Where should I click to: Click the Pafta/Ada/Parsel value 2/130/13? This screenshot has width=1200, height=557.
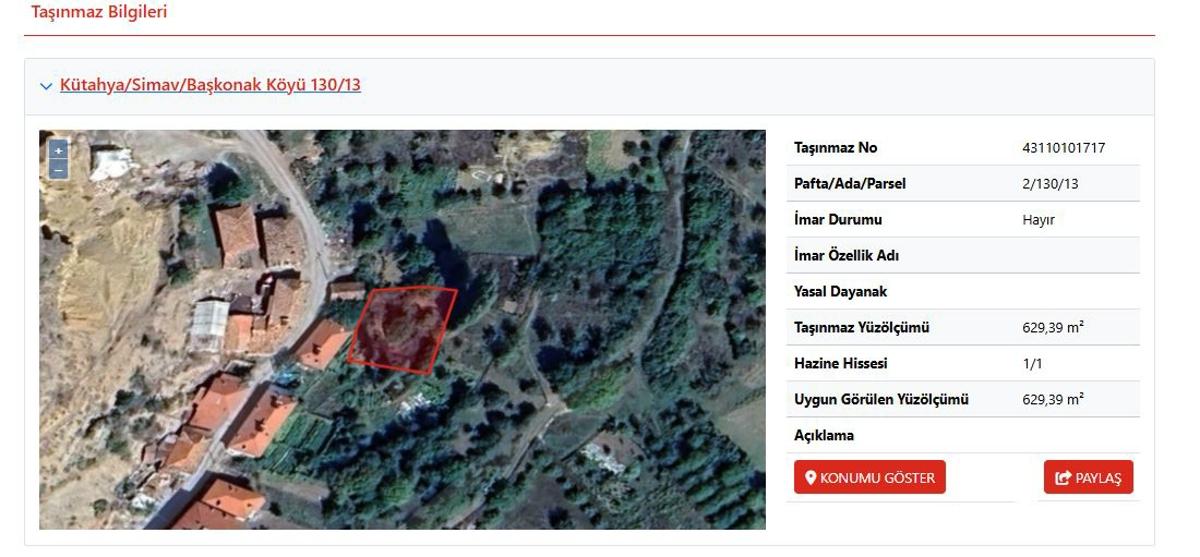click(1050, 183)
